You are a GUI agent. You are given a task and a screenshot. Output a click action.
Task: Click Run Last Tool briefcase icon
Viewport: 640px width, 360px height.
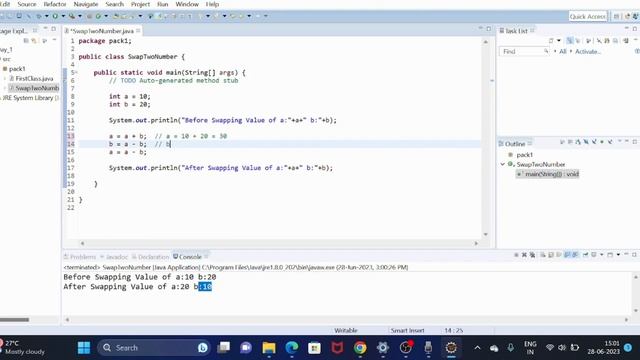coord(71,16)
